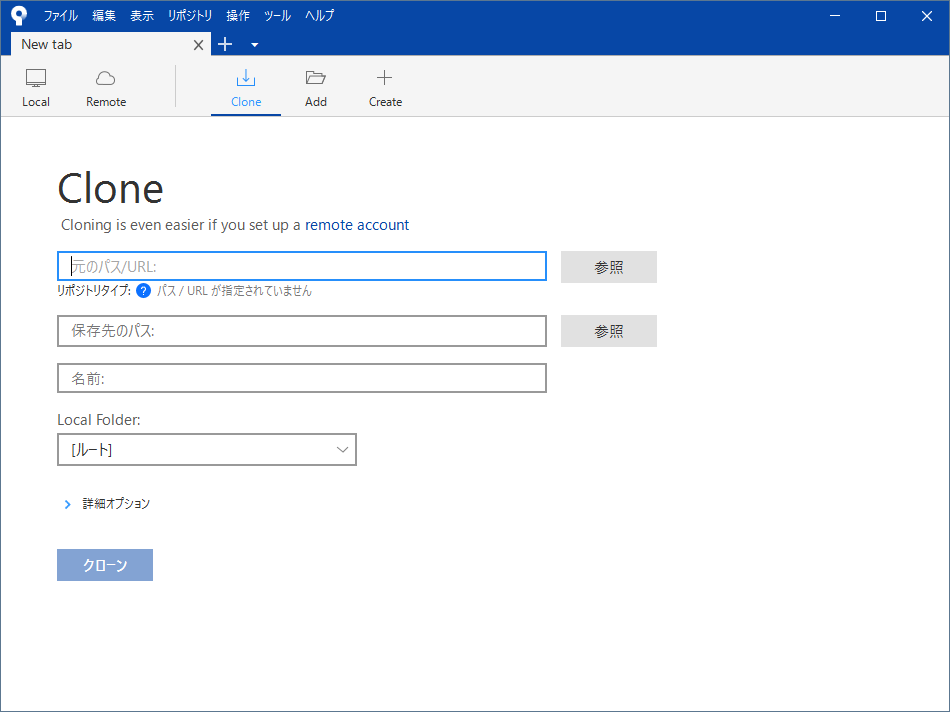The width and height of the screenshot is (950, 712).
Task: Focus the 名前 input field
Action: click(302, 378)
